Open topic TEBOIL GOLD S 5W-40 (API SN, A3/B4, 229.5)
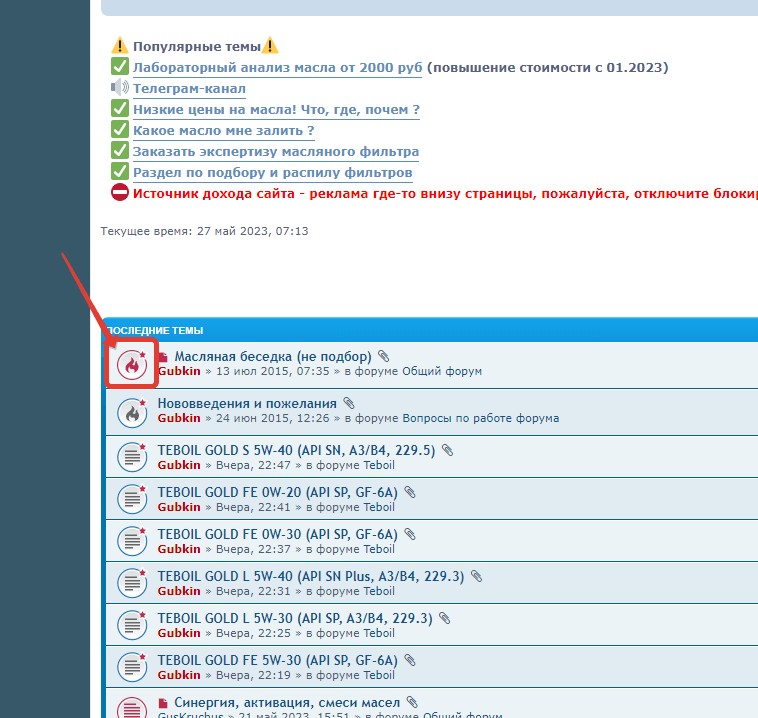Image resolution: width=758 pixels, height=718 pixels. click(x=296, y=451)
